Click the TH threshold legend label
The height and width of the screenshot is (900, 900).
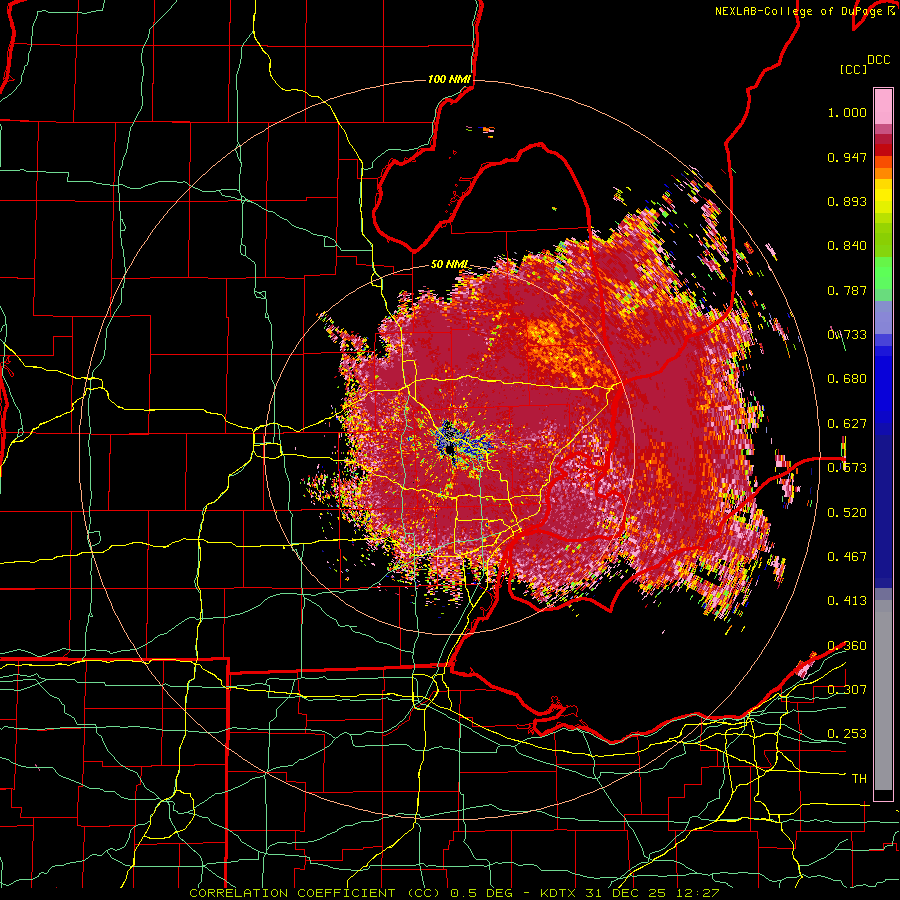859,778
